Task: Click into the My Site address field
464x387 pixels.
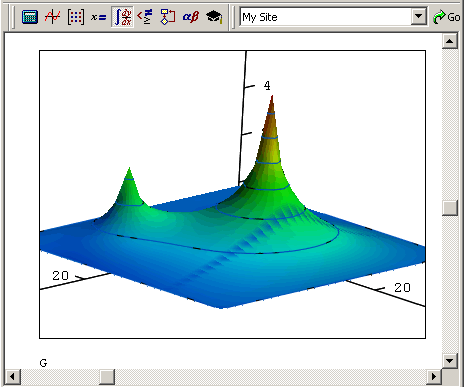Action: click(325, 17)
